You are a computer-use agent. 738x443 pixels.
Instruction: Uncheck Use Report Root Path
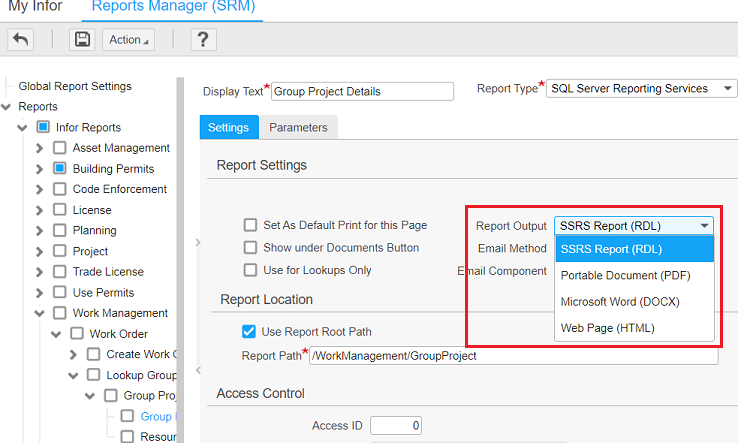(x=249, y=332)
